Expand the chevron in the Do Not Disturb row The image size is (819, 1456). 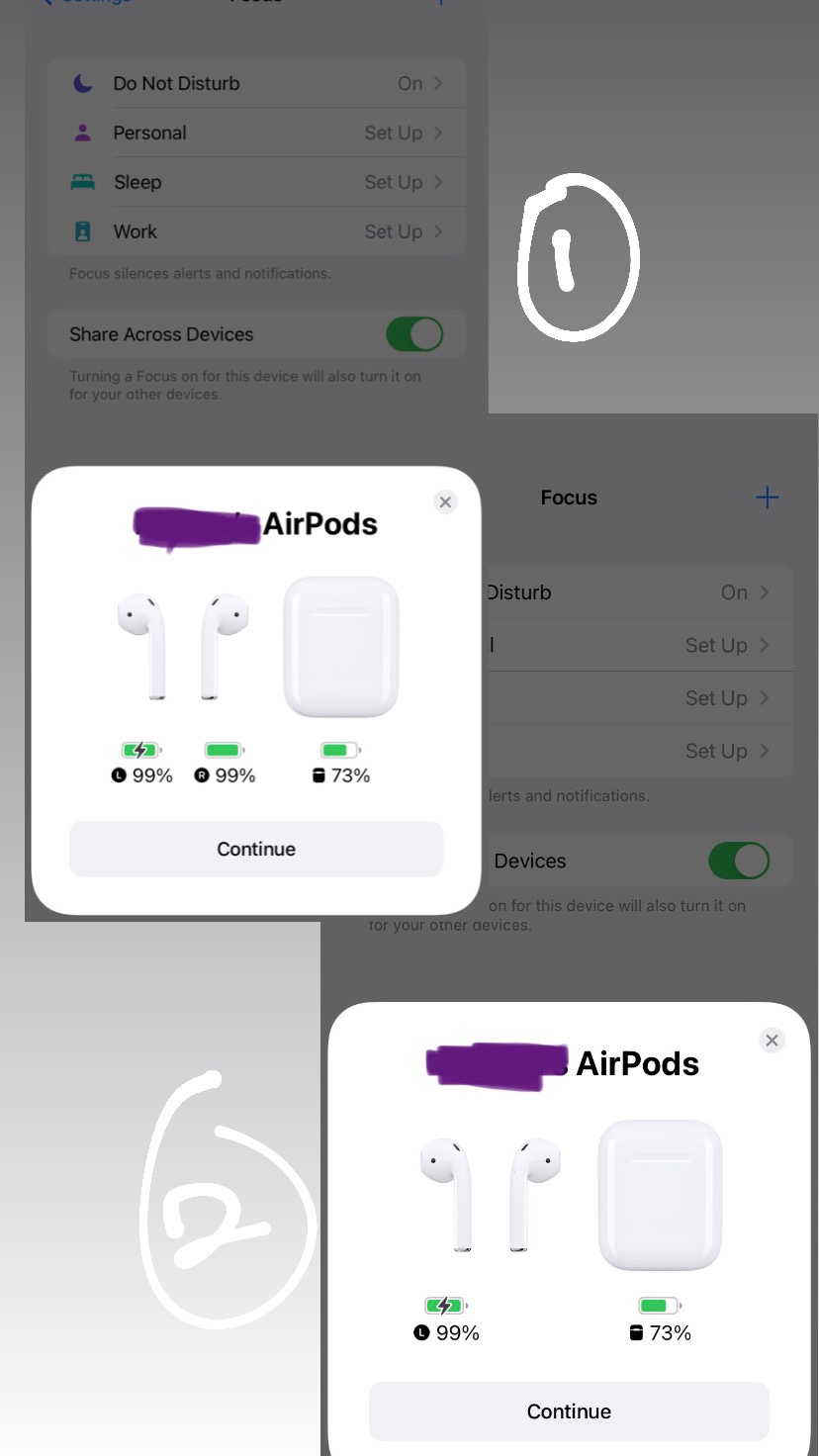tap(438, 83)
